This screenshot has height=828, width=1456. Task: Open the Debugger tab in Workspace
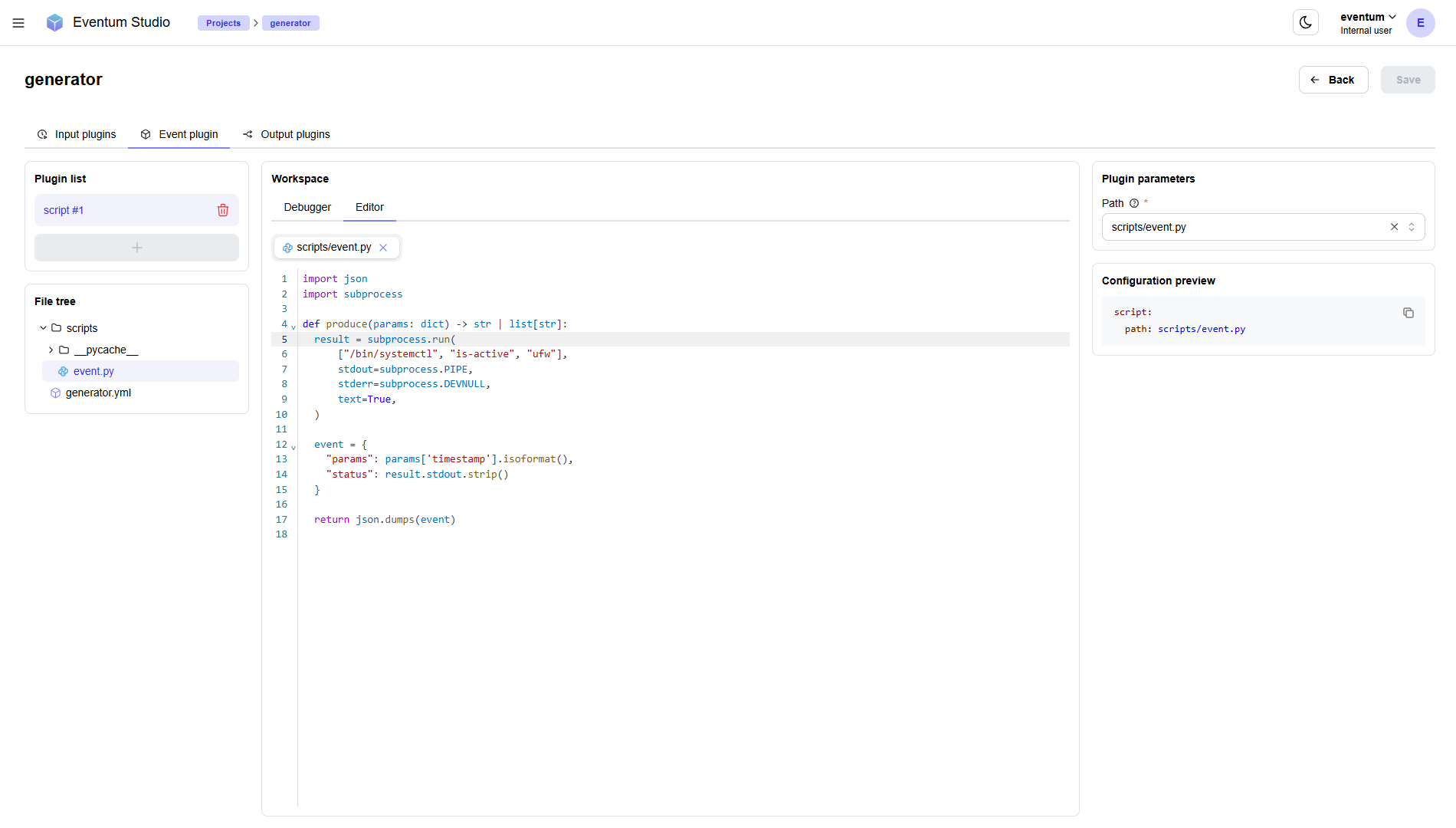click(x=307, y=207)
